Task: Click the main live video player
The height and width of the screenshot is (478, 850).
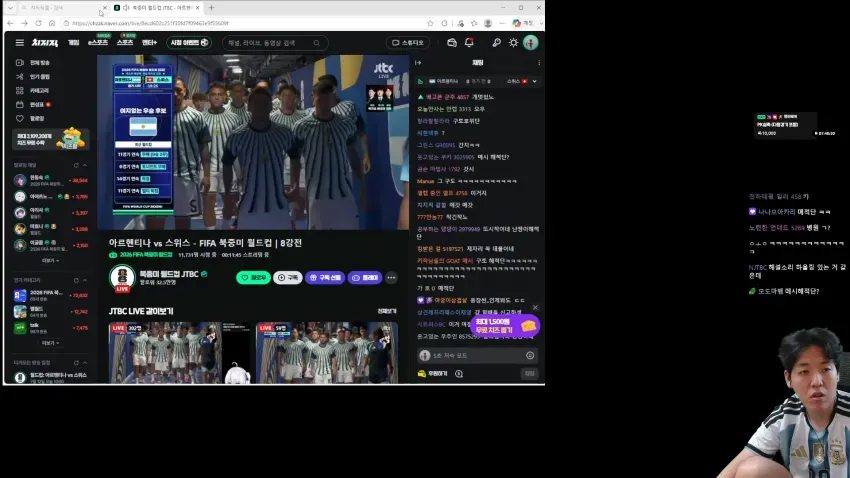Action: 253,142
